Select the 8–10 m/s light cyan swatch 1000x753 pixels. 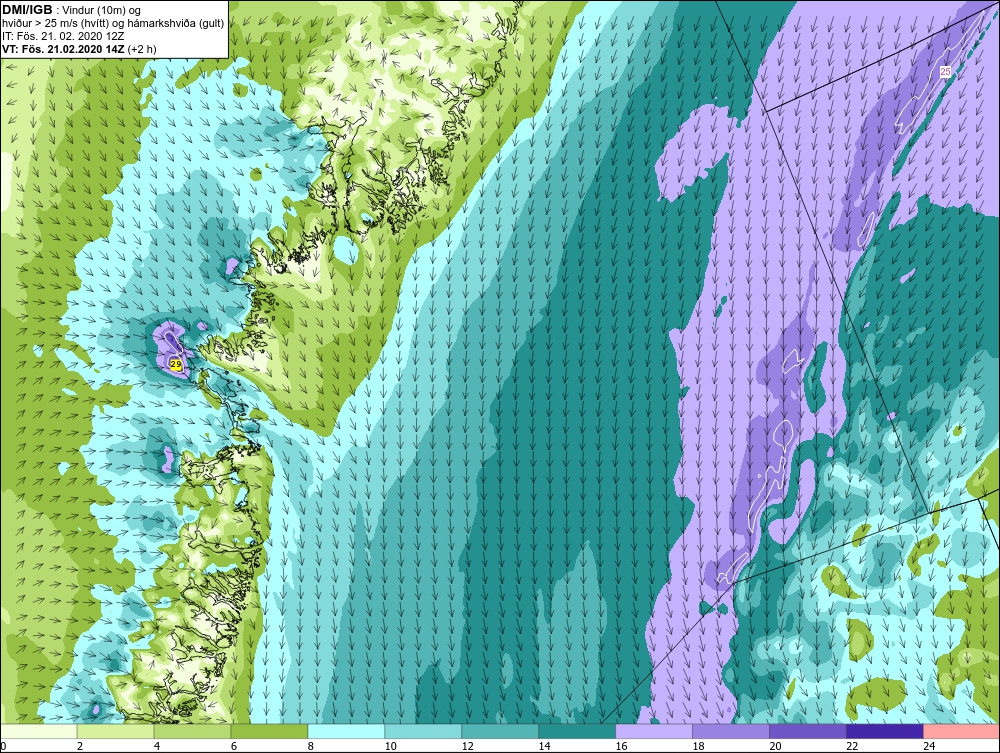[346, 731]
